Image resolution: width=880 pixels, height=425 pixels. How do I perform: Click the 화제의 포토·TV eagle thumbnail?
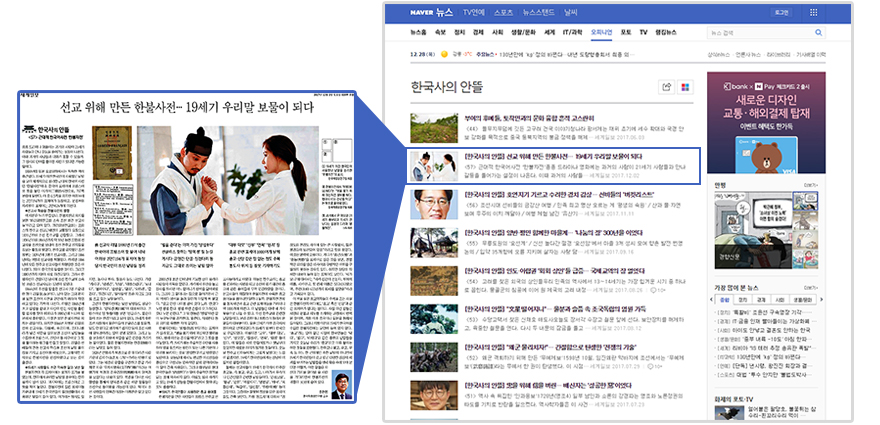point(729,413)
